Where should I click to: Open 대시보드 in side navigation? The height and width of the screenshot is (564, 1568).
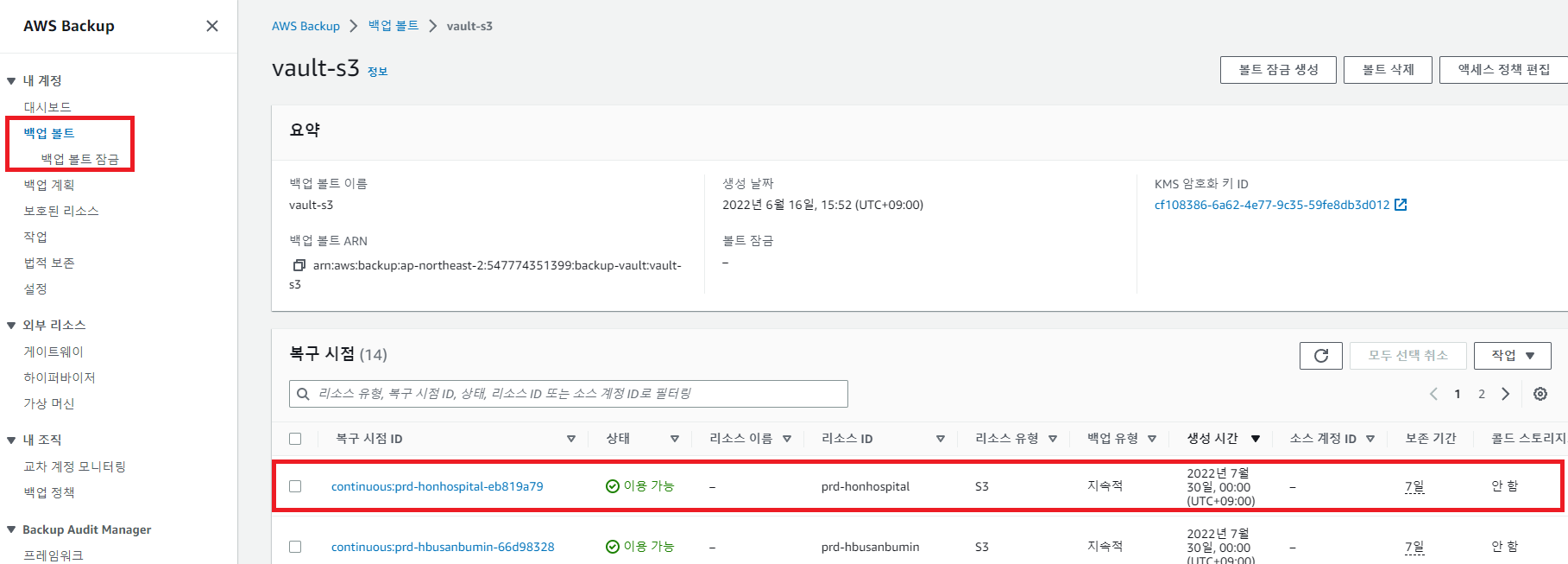(47, 107)
